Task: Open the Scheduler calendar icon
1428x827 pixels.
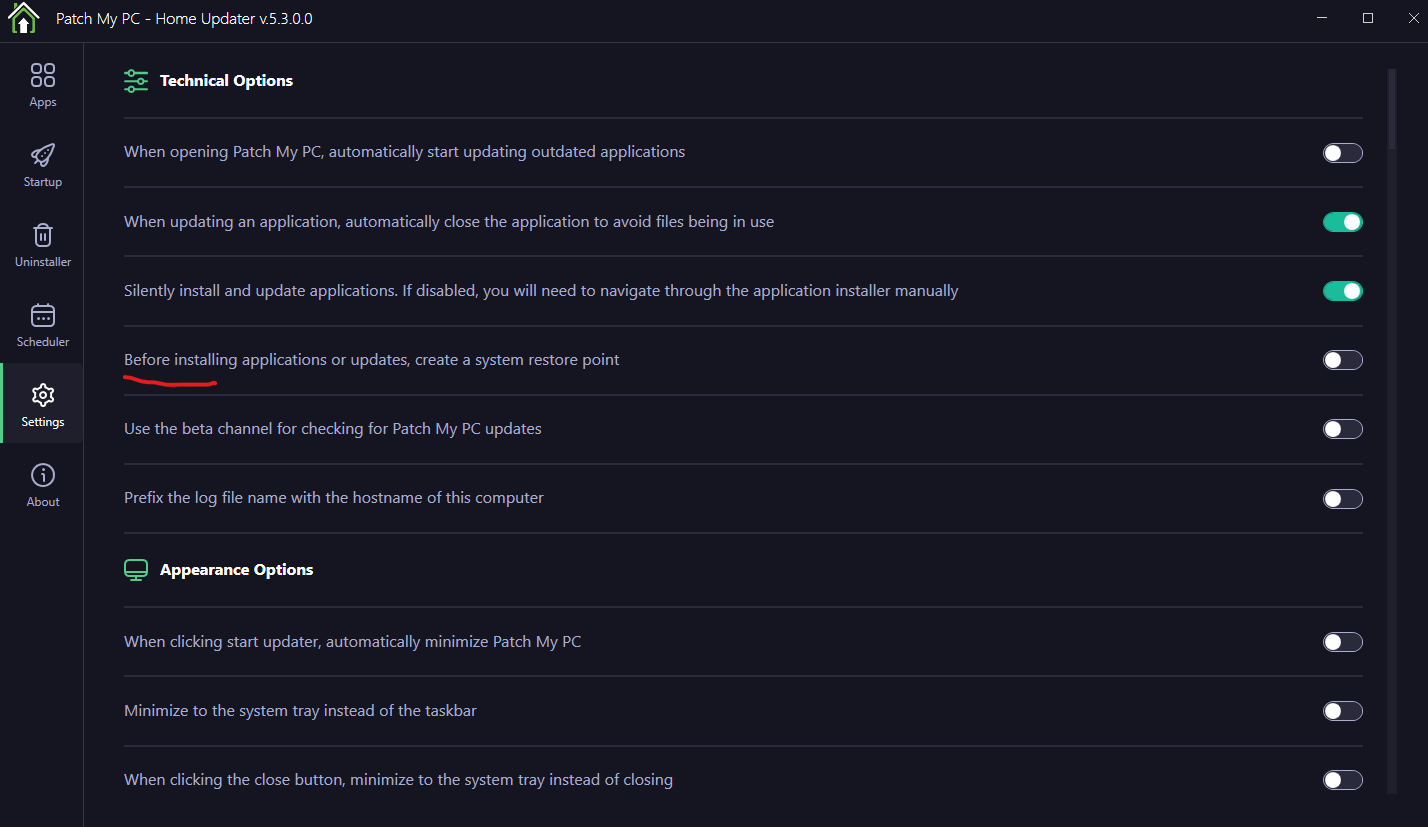Action: [43, 316]
